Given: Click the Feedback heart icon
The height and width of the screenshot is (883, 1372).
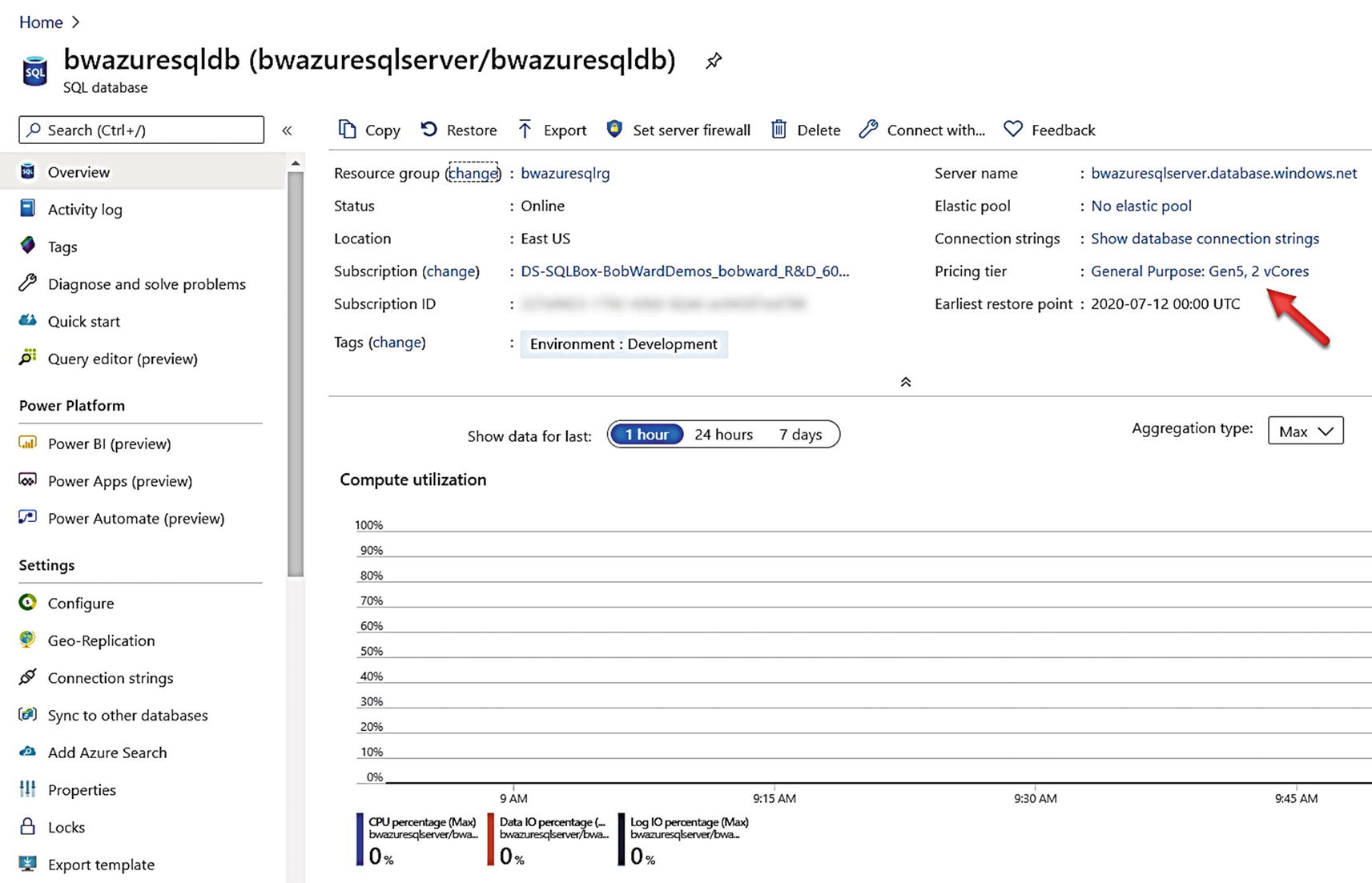Looking at the screenshot, I should [1013, 129].
